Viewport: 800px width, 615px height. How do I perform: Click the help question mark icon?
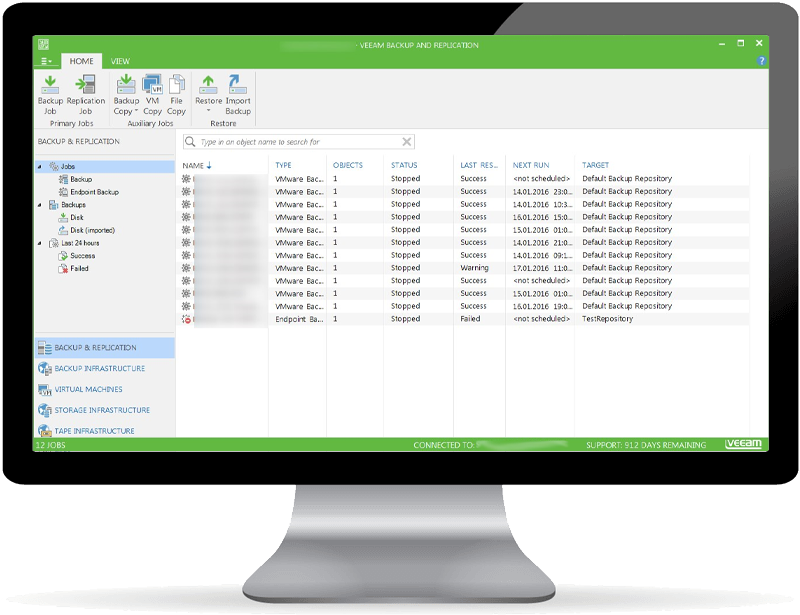click(761, 61)
